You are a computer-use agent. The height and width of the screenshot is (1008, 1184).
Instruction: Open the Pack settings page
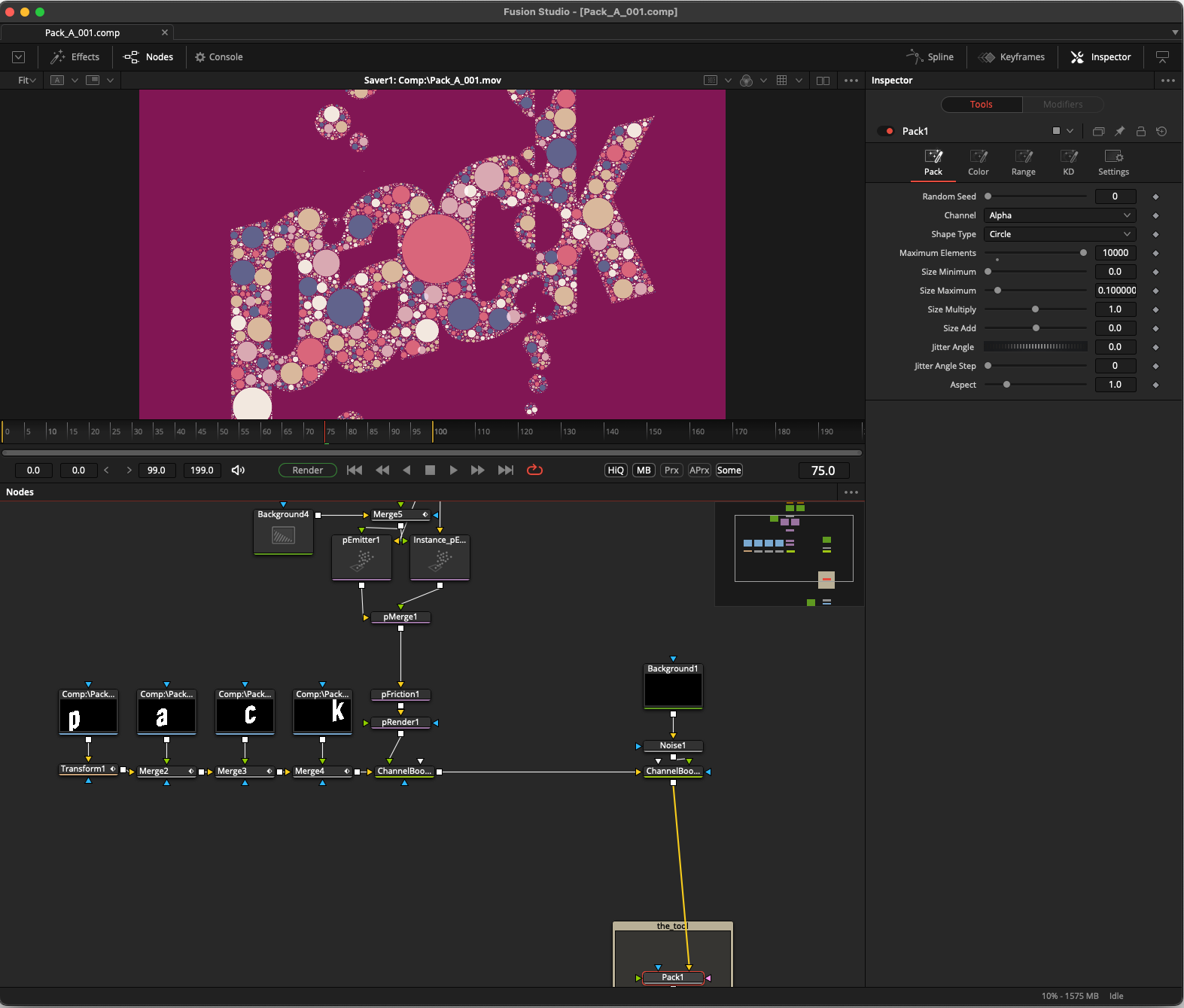[x=933, y=163]
